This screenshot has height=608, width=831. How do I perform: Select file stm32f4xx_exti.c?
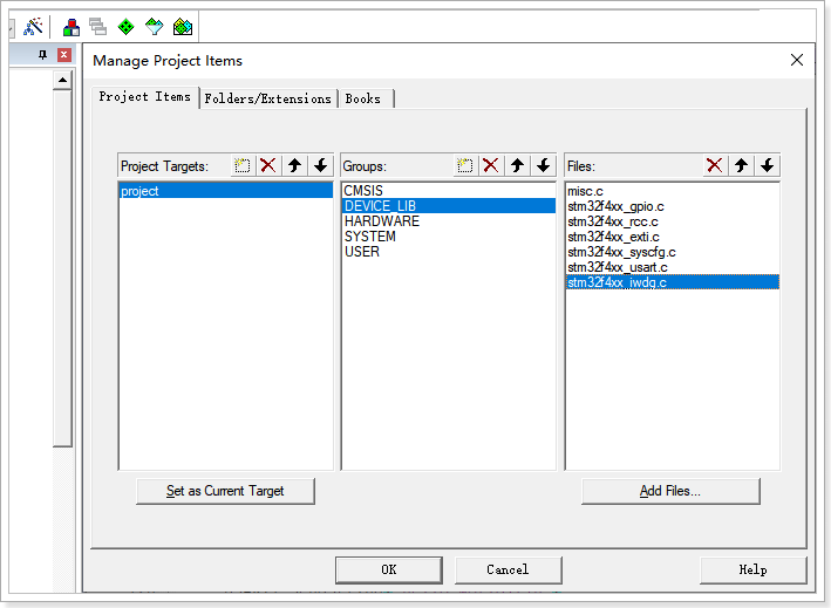click(x=673, y=237)
